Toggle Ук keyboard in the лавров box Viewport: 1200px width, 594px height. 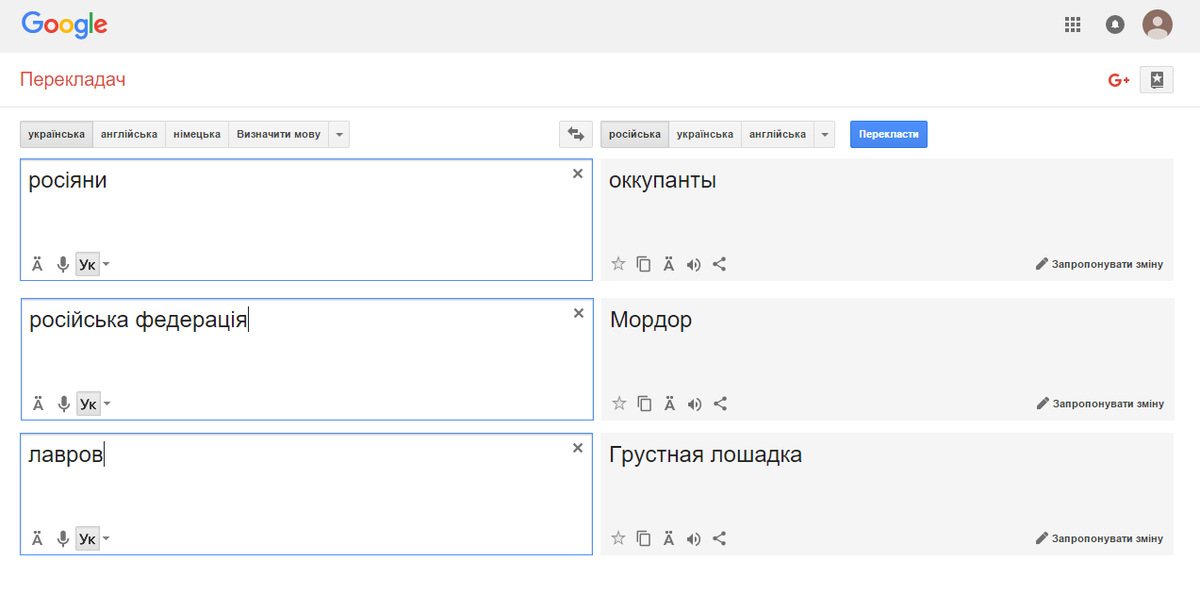pos(88,539)
